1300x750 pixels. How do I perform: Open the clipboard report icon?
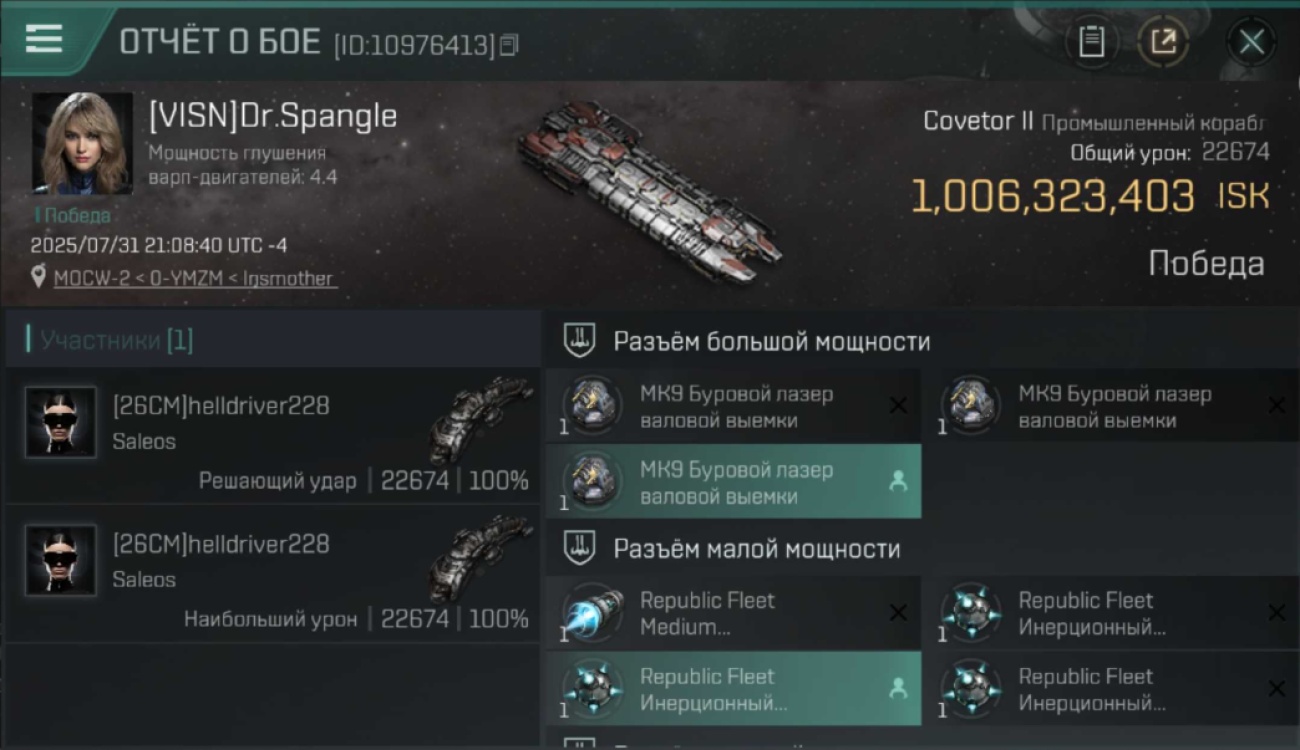[x=1091, y=42]
